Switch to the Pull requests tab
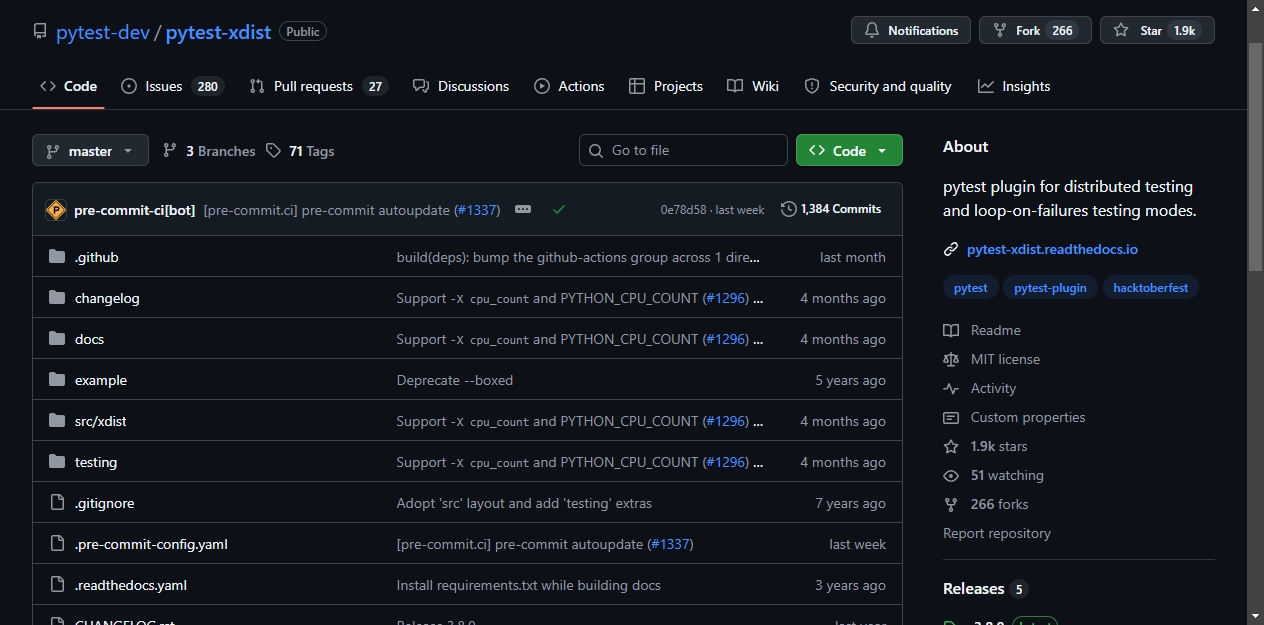The image size is (1264, 625). (x=318, y=86)
